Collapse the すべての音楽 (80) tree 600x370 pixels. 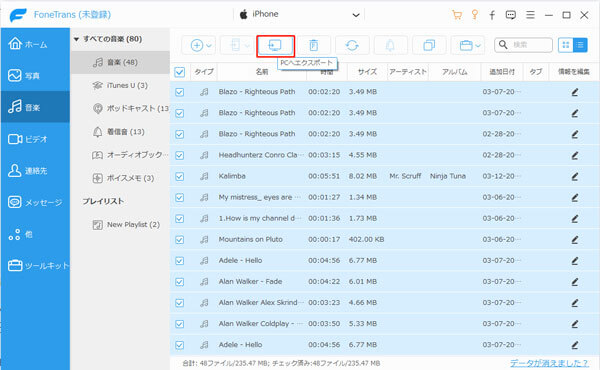(76, 39)
